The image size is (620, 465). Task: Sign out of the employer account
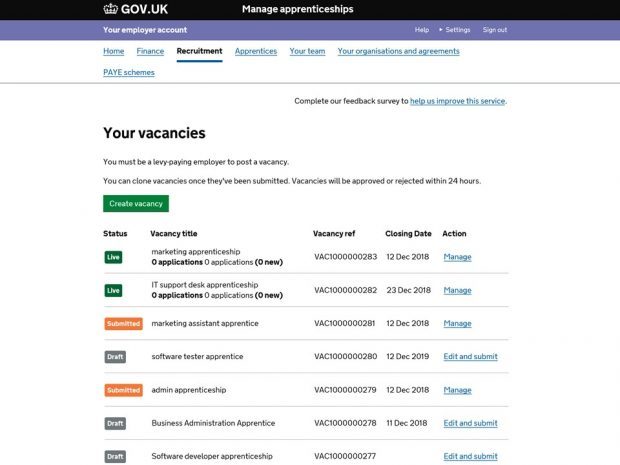click(495, 30)
